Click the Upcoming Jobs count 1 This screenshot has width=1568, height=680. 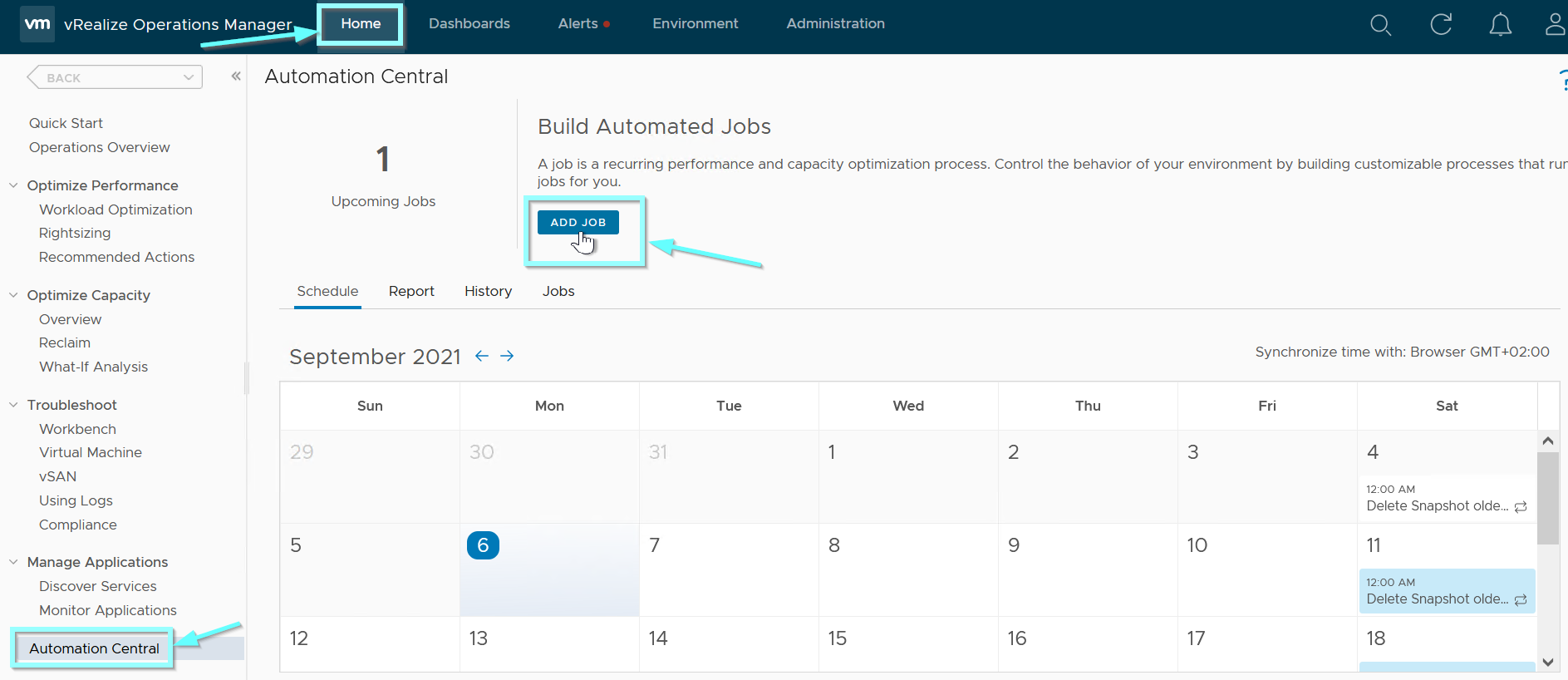pos(383,160)
